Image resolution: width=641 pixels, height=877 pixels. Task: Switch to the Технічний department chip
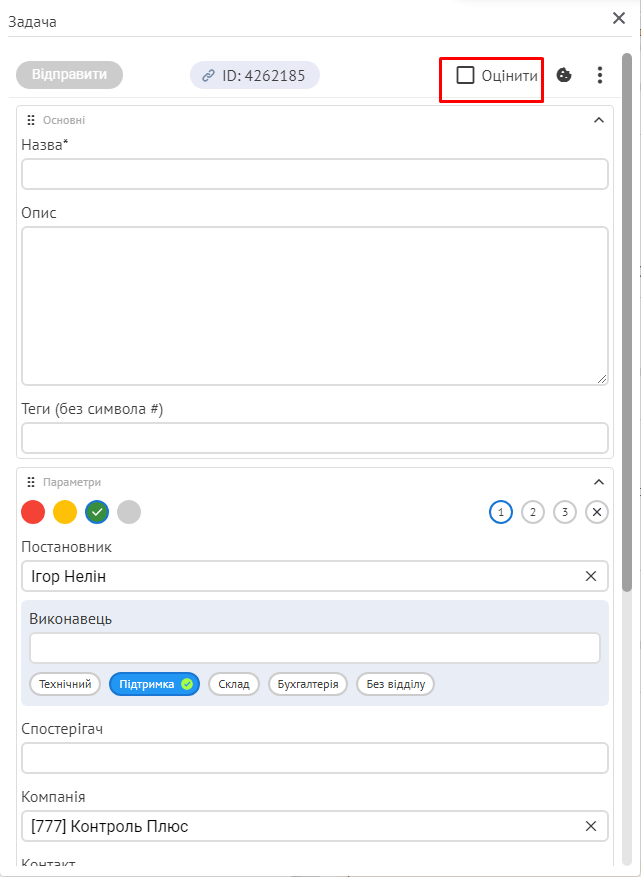[65, 684]
